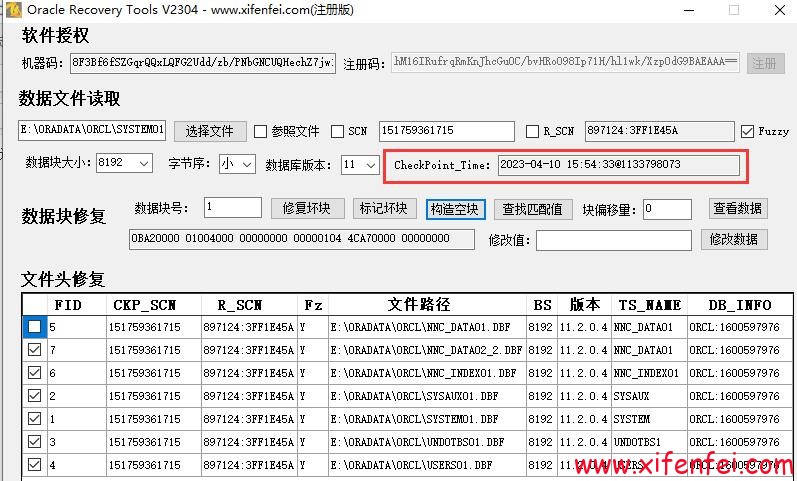This screenshot has height=481, width=797.
Task: Click the empty 修改值 input field
Action: (x=614, y=240)
